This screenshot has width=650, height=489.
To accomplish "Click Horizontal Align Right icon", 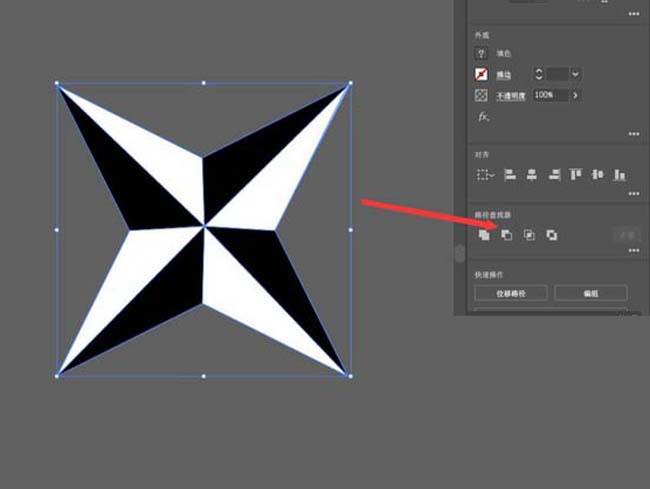I will point(554,175).
